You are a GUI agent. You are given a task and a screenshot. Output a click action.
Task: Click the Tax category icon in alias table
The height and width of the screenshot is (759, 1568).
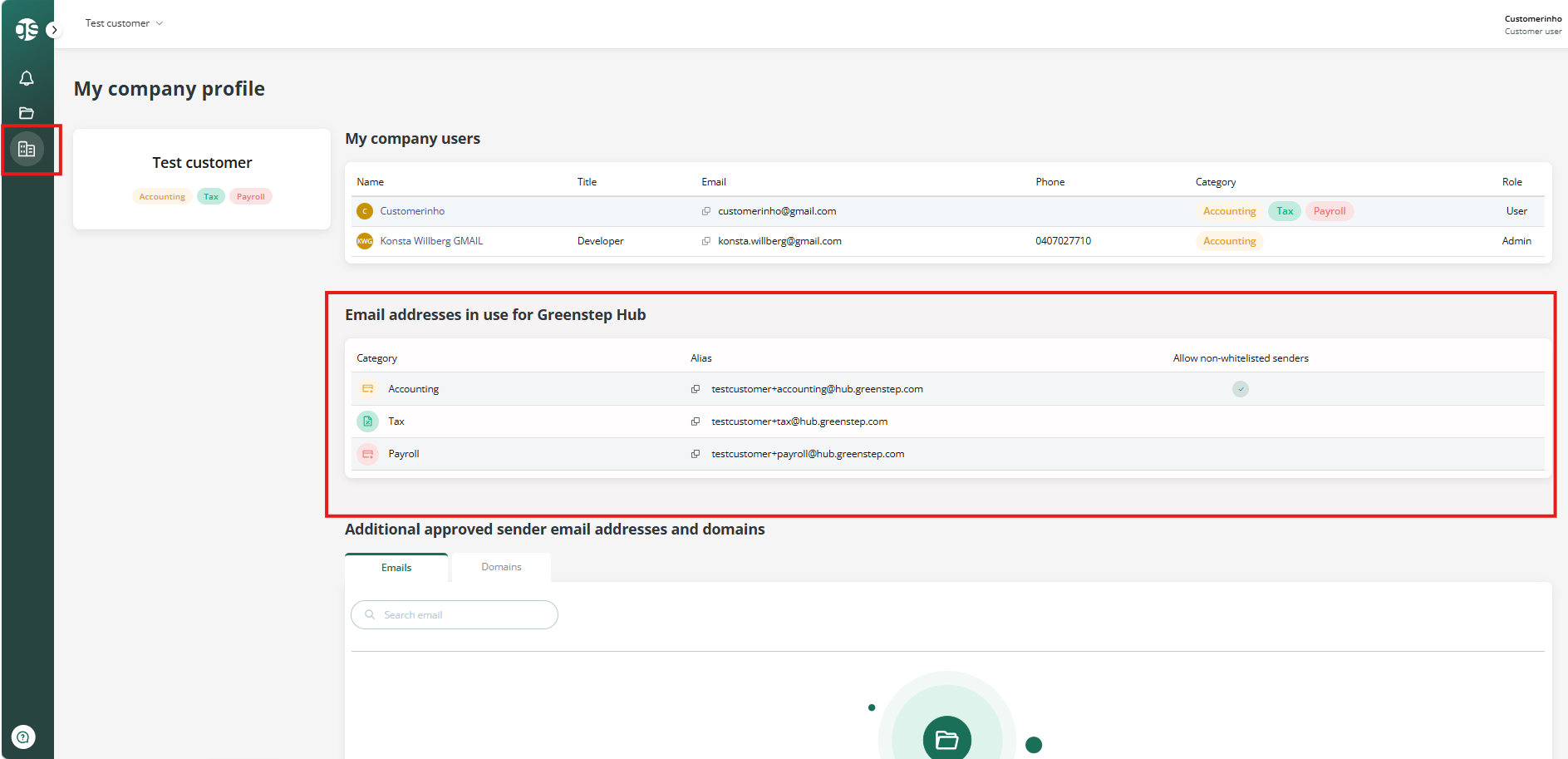367,421
